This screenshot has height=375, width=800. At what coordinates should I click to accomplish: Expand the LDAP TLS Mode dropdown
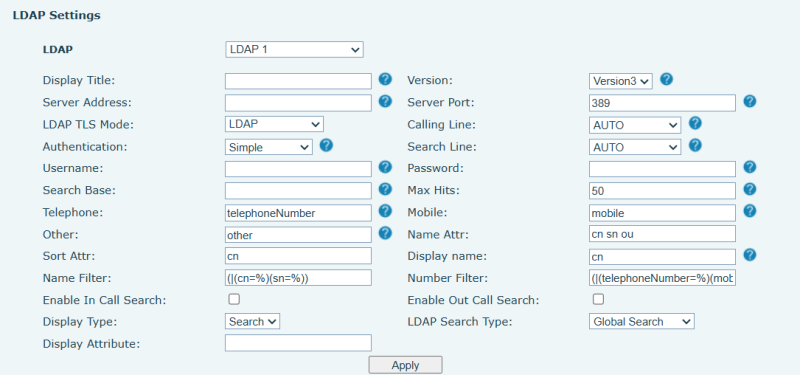tap(274, 124)
